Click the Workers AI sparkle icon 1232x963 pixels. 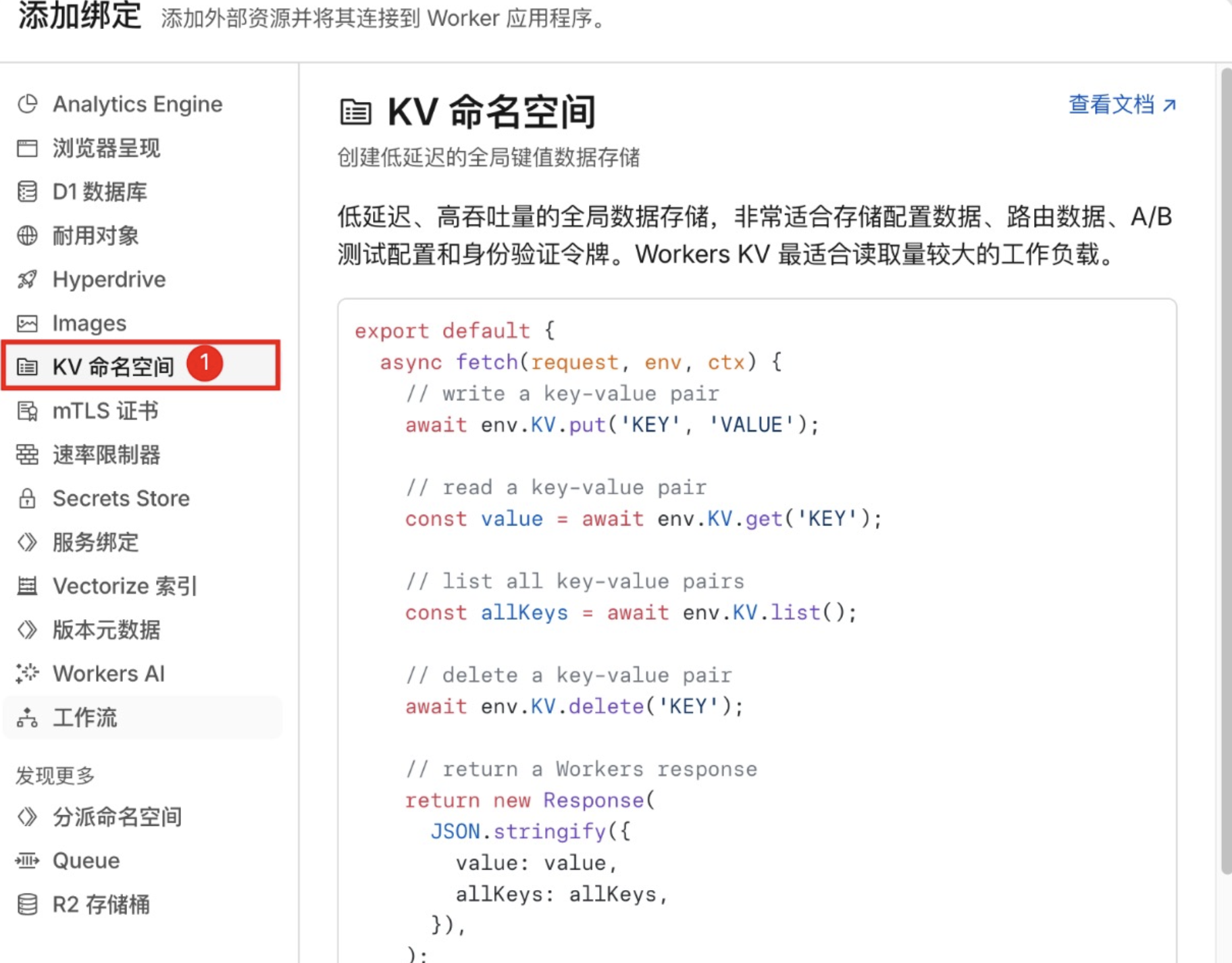28,673
